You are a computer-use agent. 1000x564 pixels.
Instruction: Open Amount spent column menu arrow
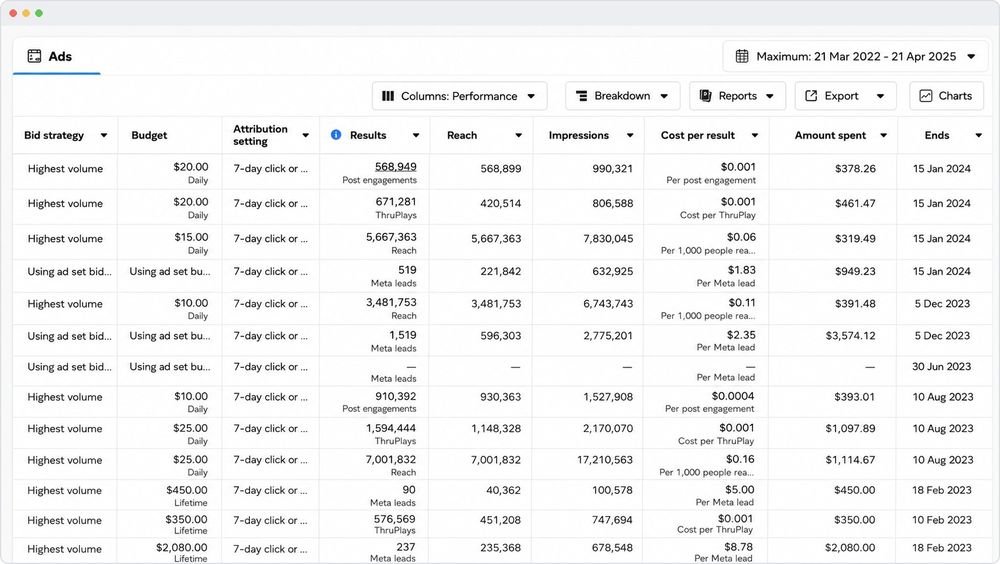[x=883, y=135]
